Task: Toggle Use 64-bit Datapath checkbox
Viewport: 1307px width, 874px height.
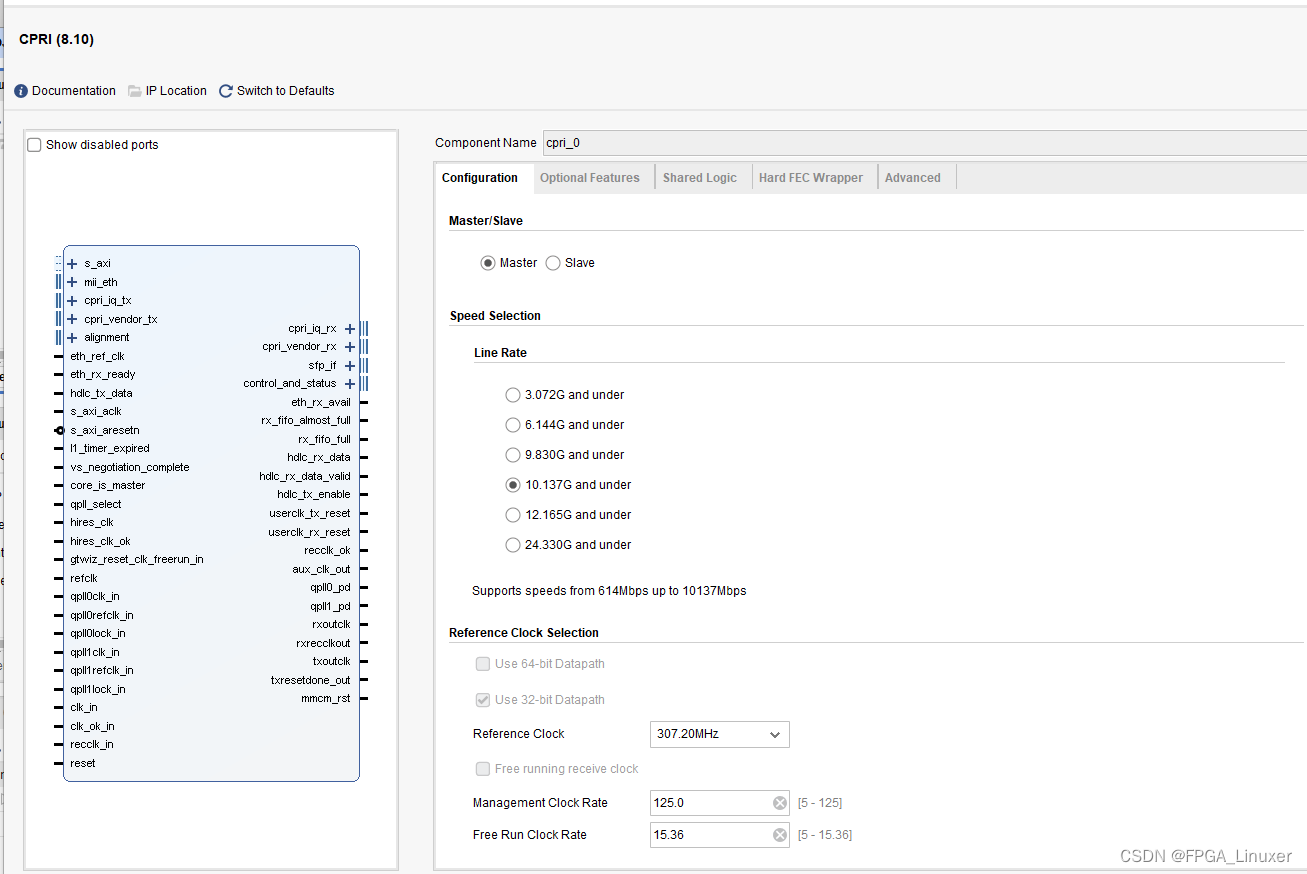Action: point(483,664)
